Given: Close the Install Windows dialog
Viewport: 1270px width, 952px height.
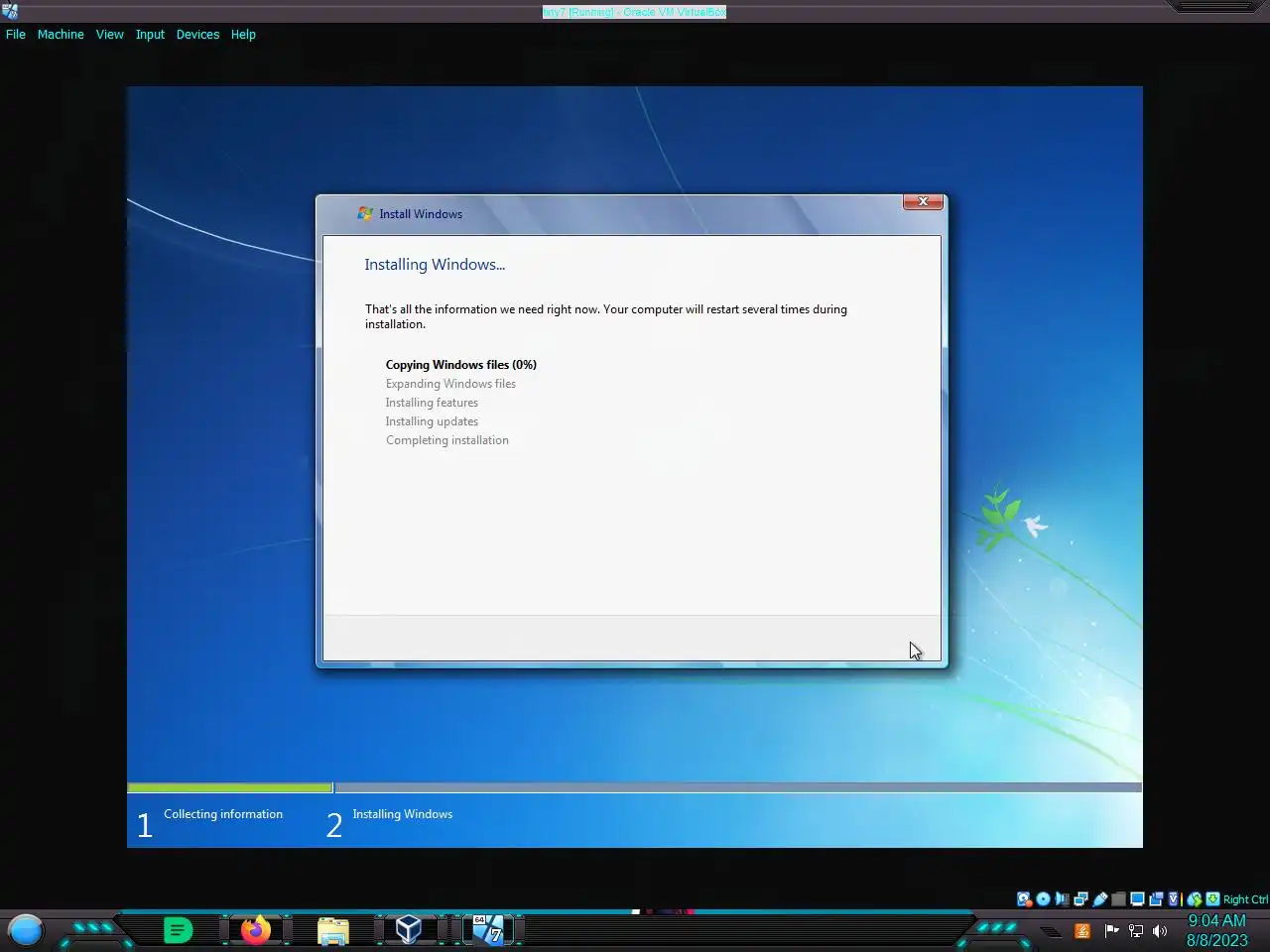Looking at the screenshot, I should [x=923, y=201].
